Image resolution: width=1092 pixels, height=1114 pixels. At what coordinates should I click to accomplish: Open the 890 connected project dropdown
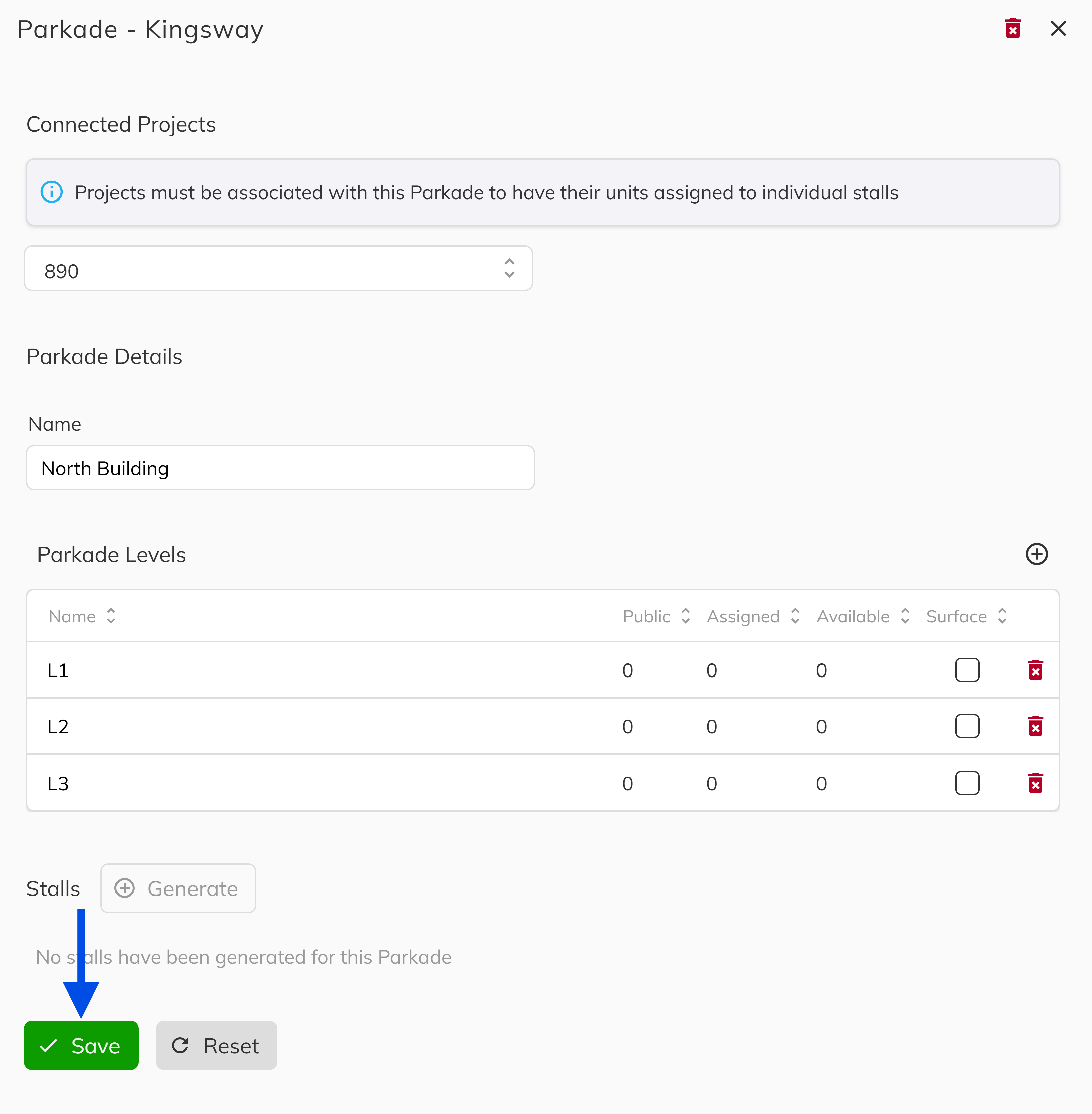coord(279,269)
